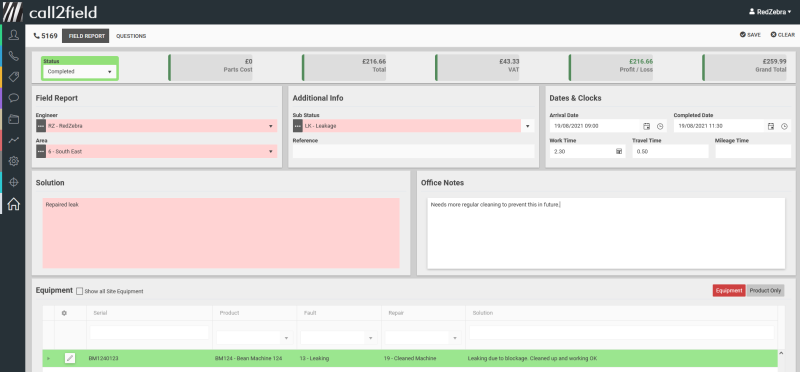The height and width of the screenshot is (372, 800).
Task: Click the Mileage Time field
Action: [753, 152]
